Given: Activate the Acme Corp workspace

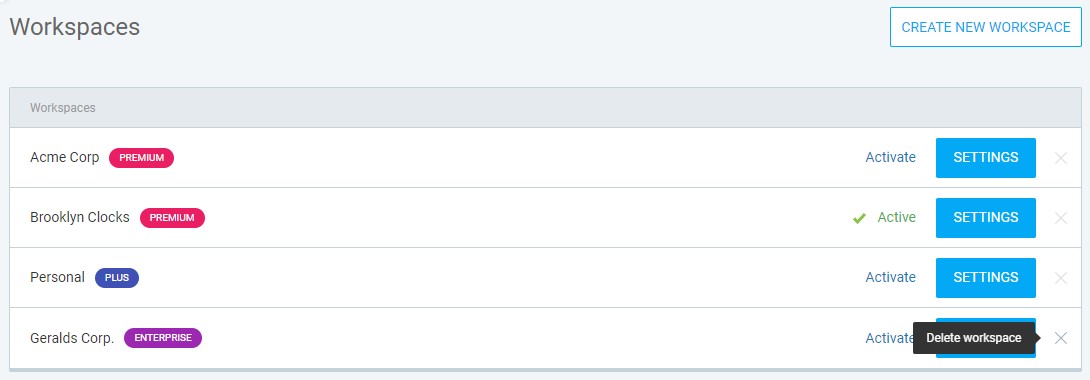Looking at the screenshot, I should (x=890, y=157).
